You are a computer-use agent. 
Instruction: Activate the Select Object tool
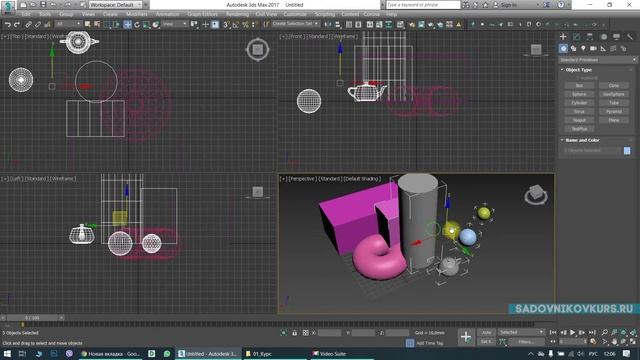tap(87, 24)
